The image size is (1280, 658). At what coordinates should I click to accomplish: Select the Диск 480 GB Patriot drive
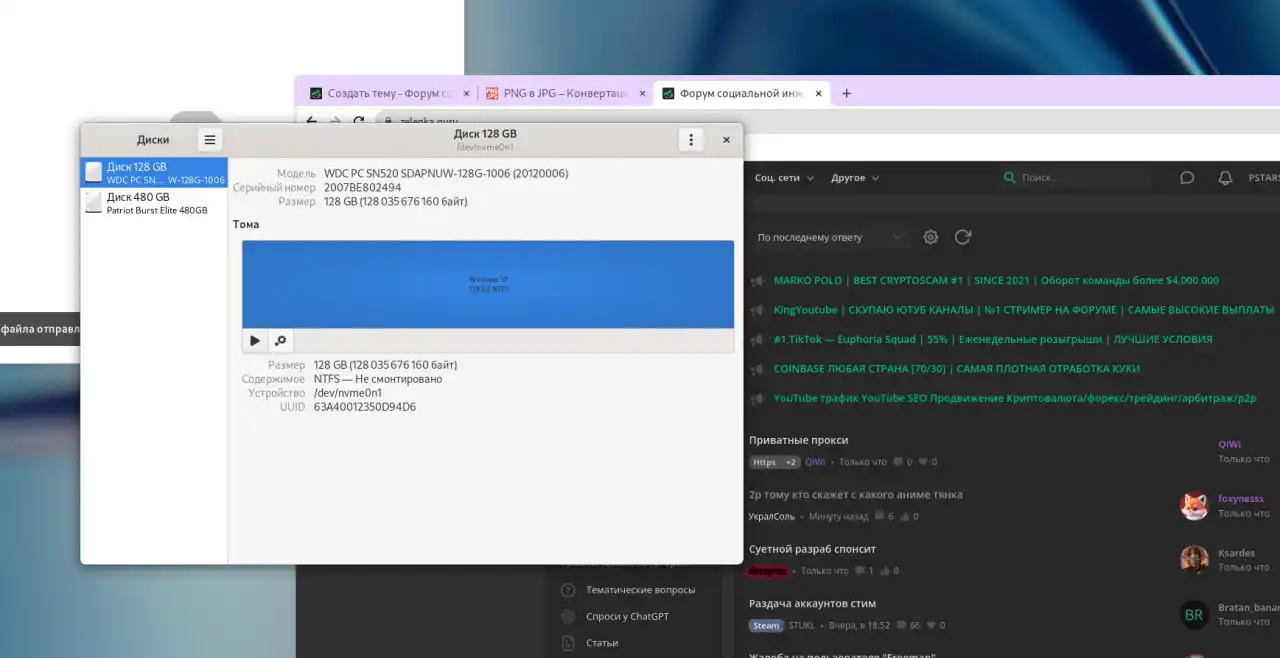pos(154,203)
